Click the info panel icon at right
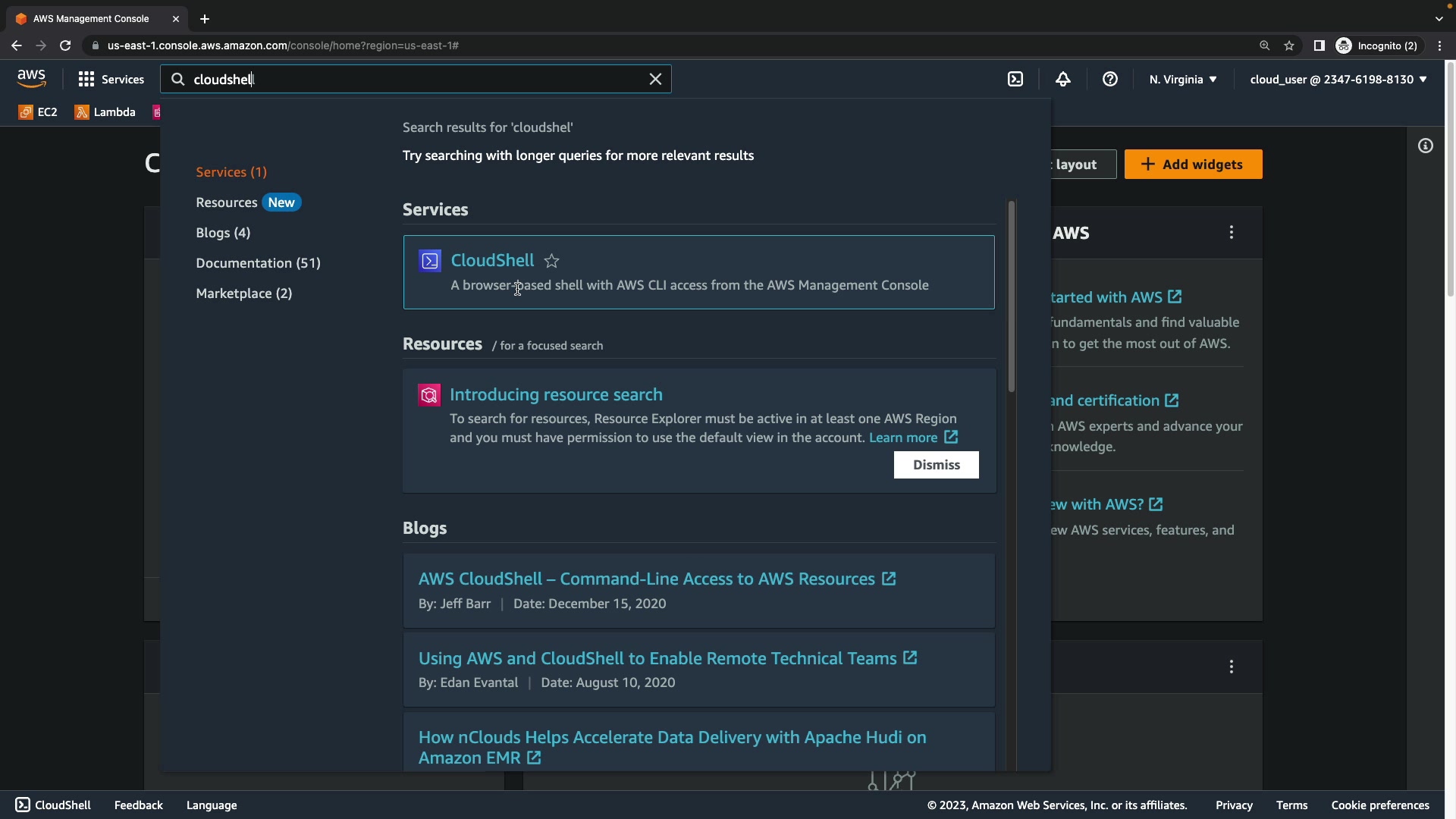1456x819 pixels. (x=1425, y=146)
